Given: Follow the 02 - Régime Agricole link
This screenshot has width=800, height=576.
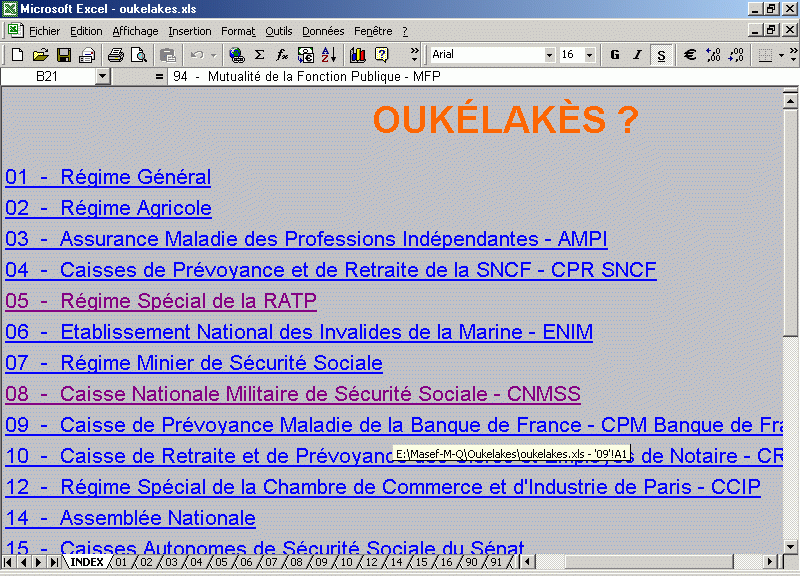Looking at the screenshot, I should tap(109, 208).
